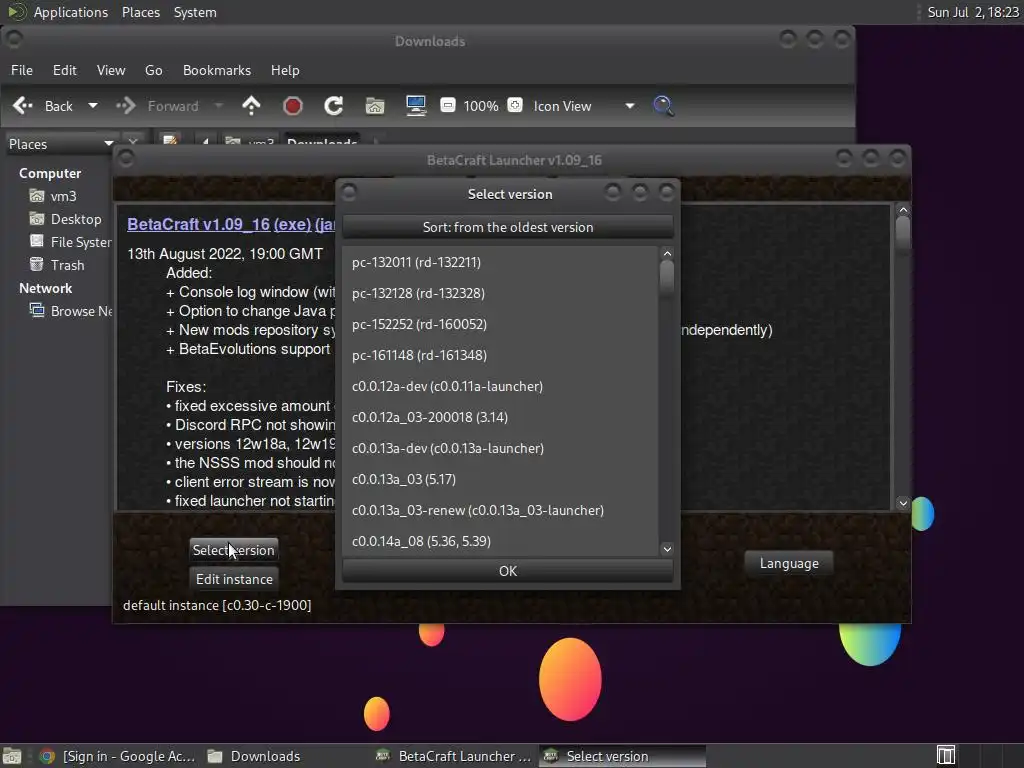The image size is (1024, 768).
Task: Open the Icon View mode dropdown
Action: 583,106
